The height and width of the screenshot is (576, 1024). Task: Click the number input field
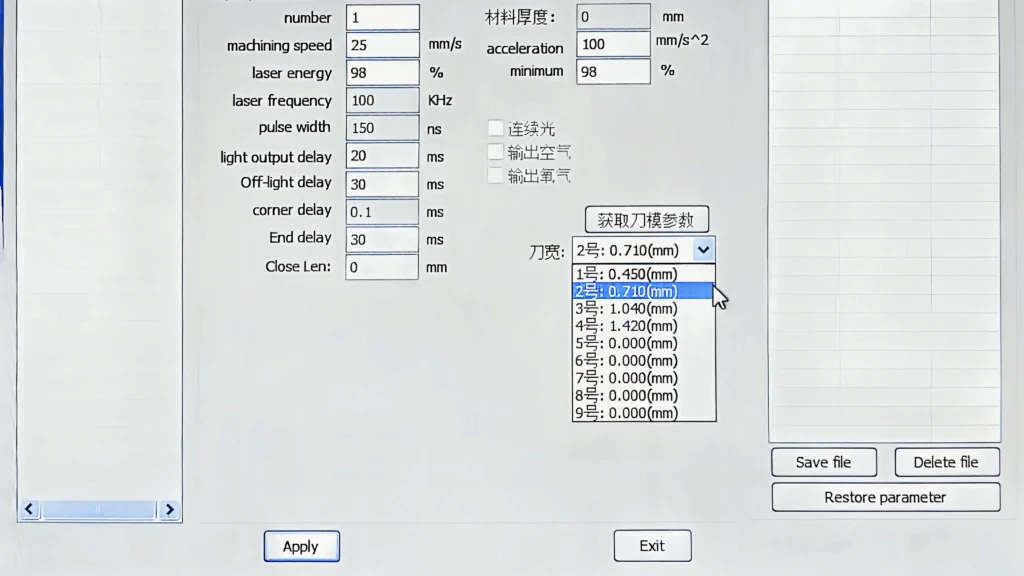click(x=382, y=18)
